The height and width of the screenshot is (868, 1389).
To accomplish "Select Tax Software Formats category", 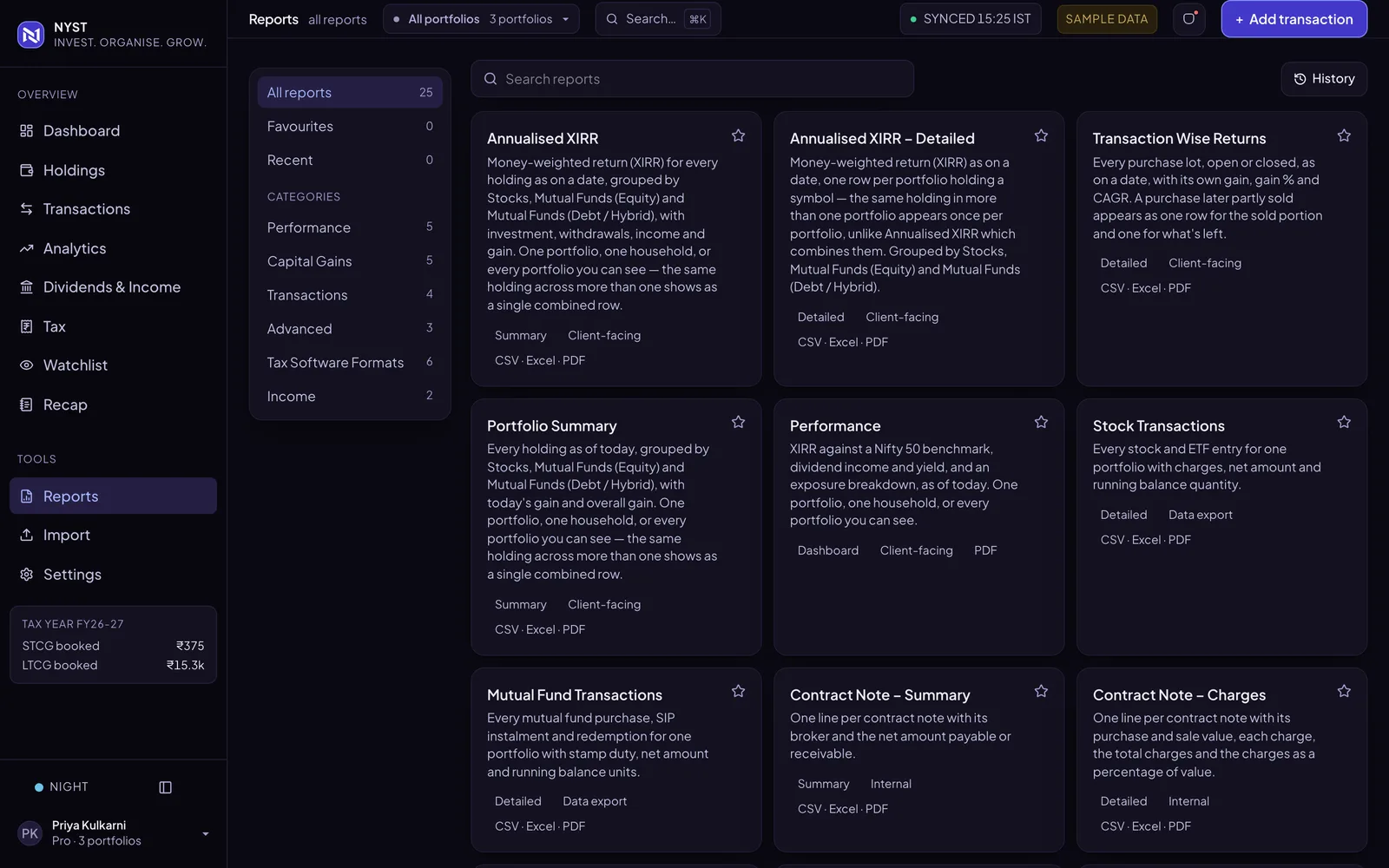I will pos(350,363).
